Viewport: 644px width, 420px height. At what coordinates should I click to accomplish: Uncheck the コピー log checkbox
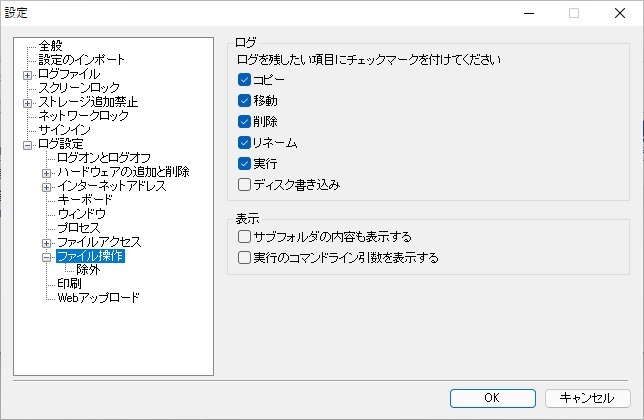pyautogui.click(x=244, y=79)
